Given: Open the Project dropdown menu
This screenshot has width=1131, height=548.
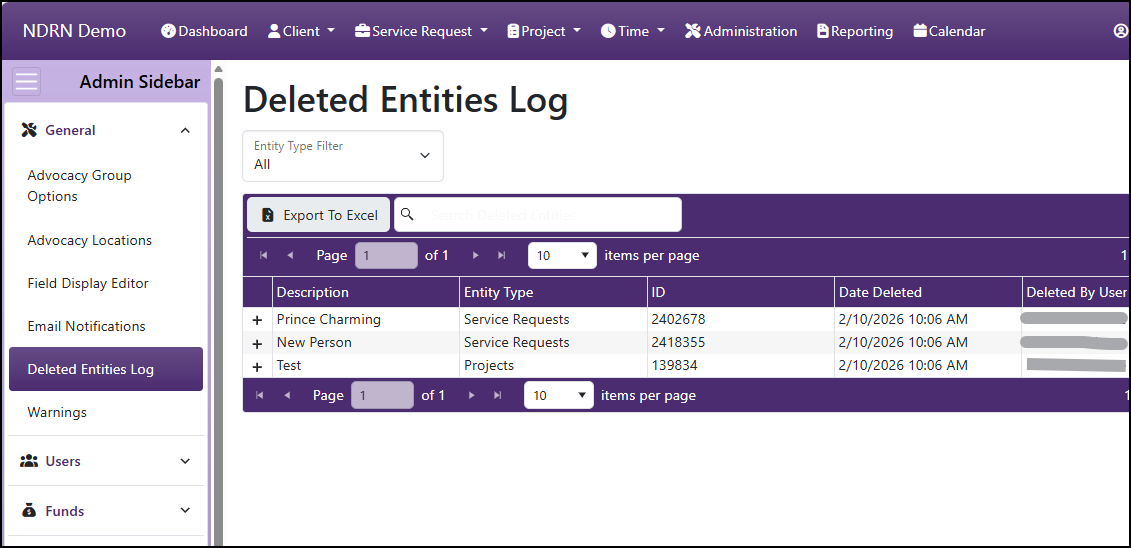Looking at the screenshot, I should coord(544,31).
